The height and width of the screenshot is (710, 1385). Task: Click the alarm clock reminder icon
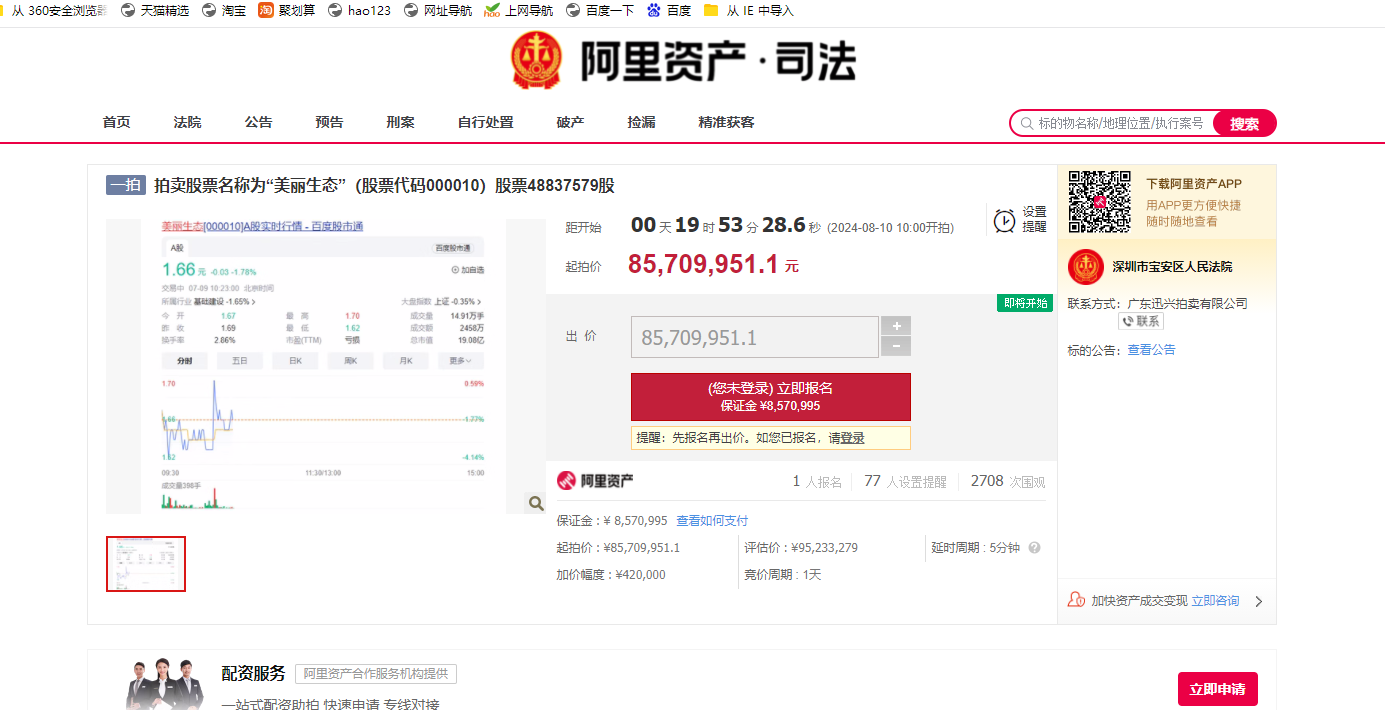coord(1004,219)
